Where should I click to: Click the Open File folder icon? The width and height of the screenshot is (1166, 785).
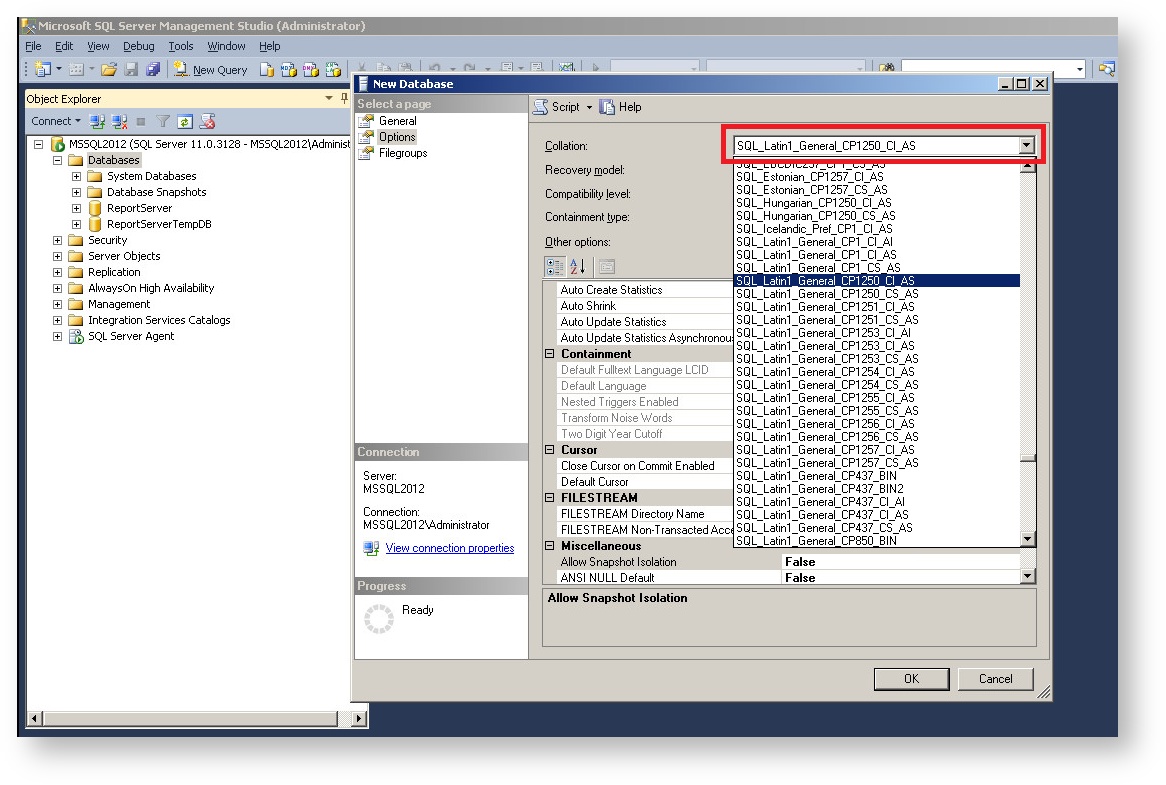109,70
